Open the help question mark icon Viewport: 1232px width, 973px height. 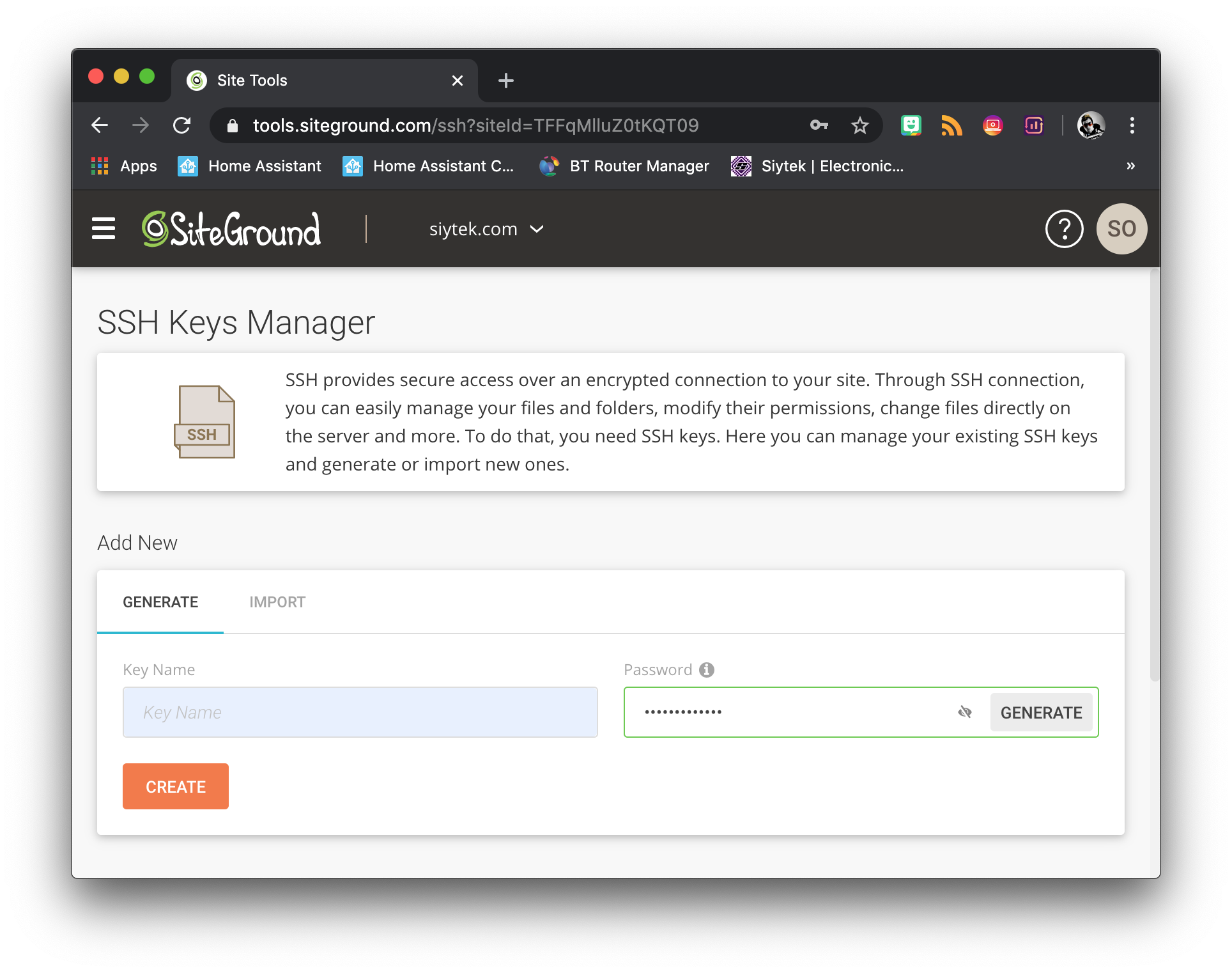coord(1064,229)
